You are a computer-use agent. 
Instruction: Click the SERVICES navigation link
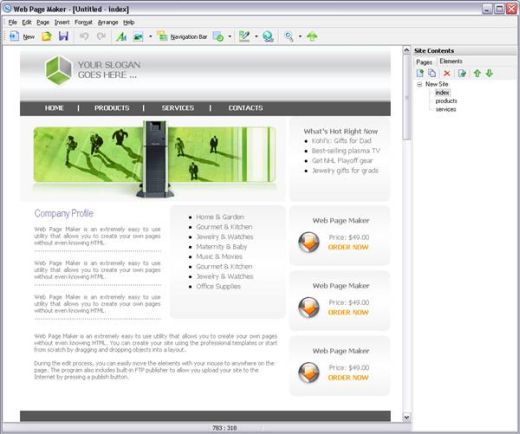point(178,108)
